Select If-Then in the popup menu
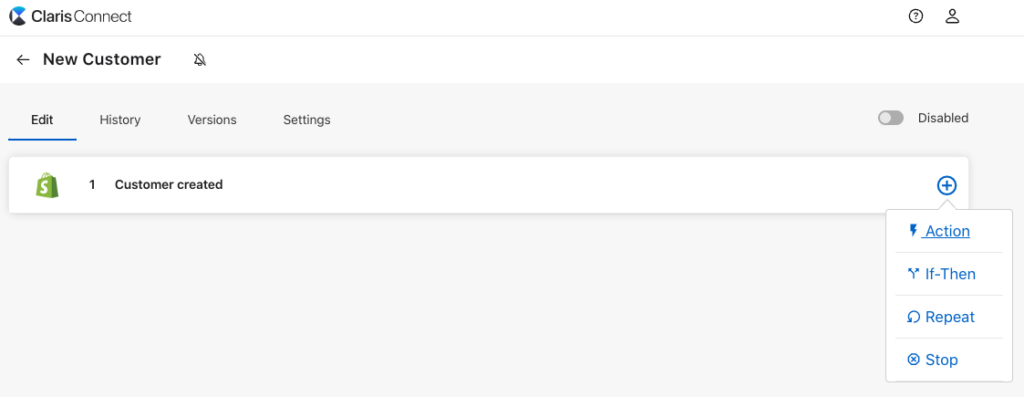This screenshot has height=397, width=1024. (x=950, y=274)
